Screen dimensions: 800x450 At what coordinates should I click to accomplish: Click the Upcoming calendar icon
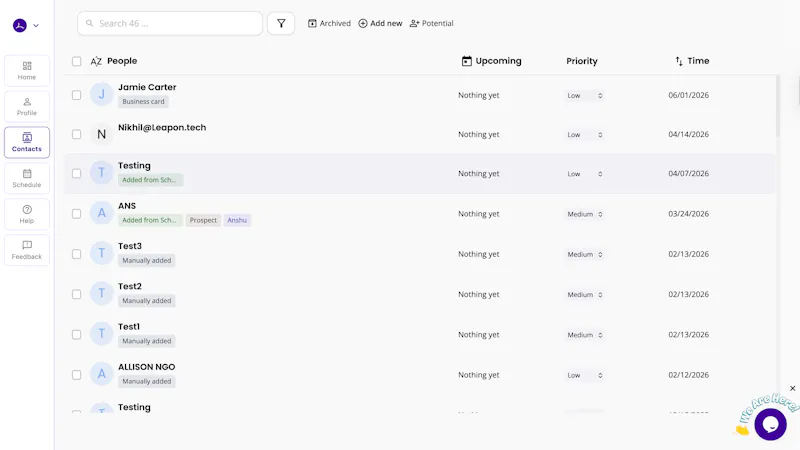point(466,61)
